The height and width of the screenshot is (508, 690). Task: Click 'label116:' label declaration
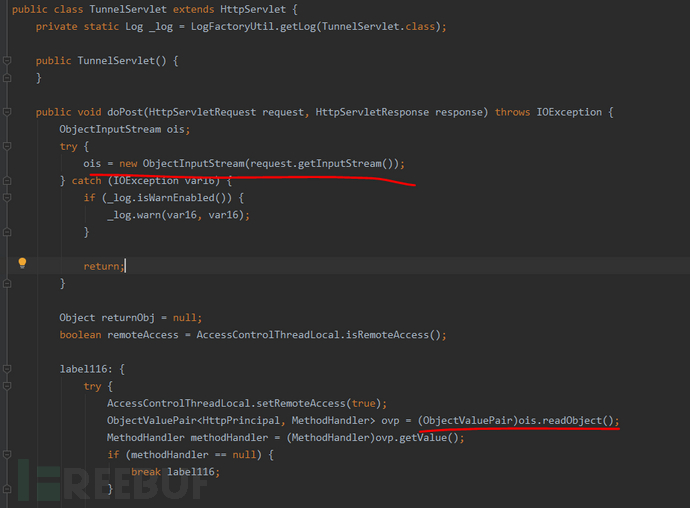86,369
